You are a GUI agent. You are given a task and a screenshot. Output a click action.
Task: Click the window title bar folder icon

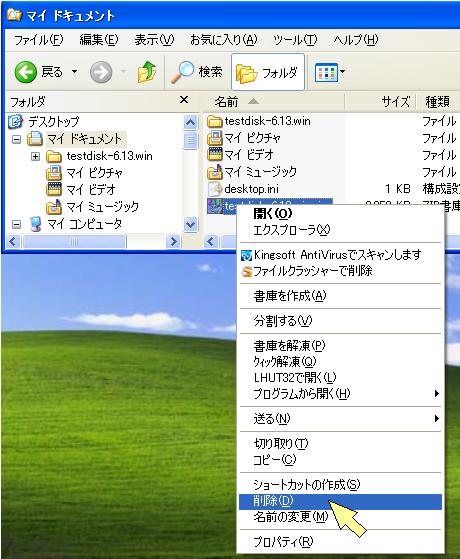click(x=14, y=15)
